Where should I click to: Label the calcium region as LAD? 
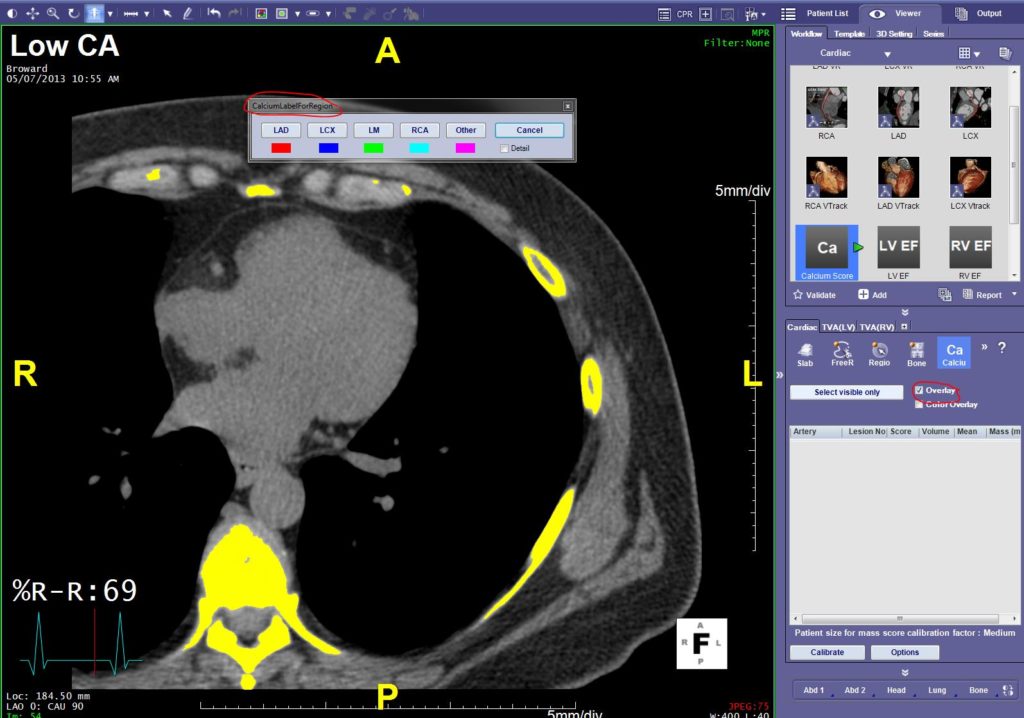coord(281,130)
